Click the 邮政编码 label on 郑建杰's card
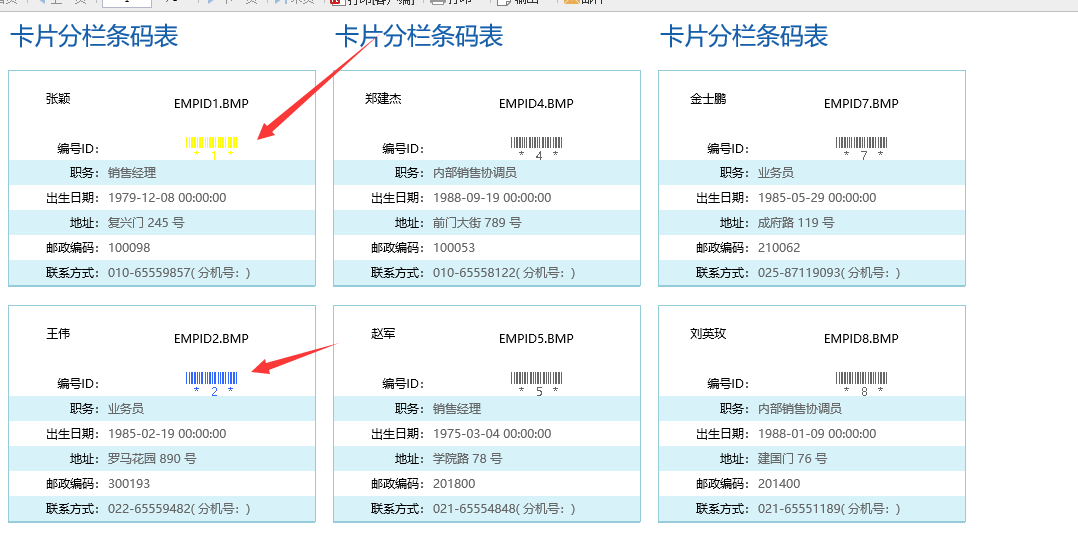The image size is (1078, 541). tap(398, 247)
